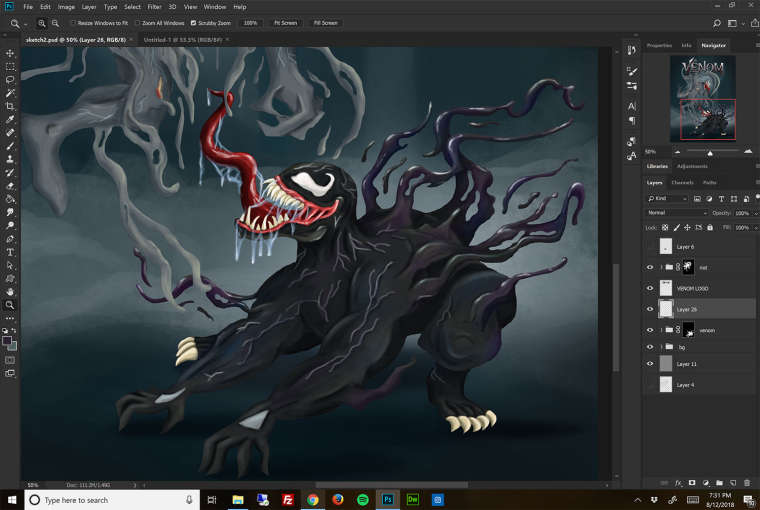Viewport: 760px width, 510px height.
Task: Show Layer 4 visibility
Action: 650,385
